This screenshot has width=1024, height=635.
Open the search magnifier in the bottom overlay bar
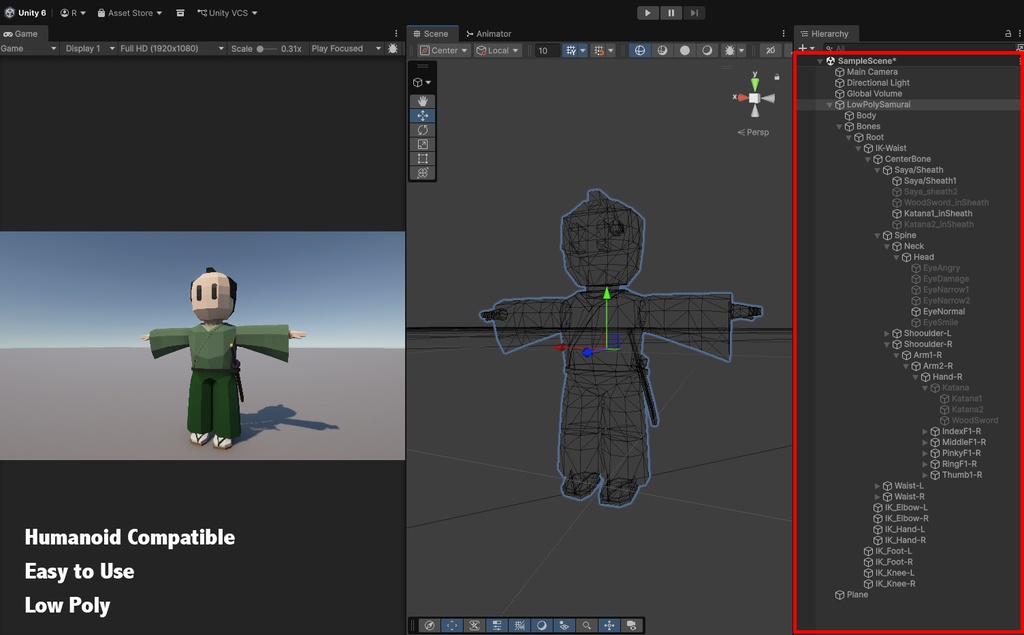tap(587, 625)
